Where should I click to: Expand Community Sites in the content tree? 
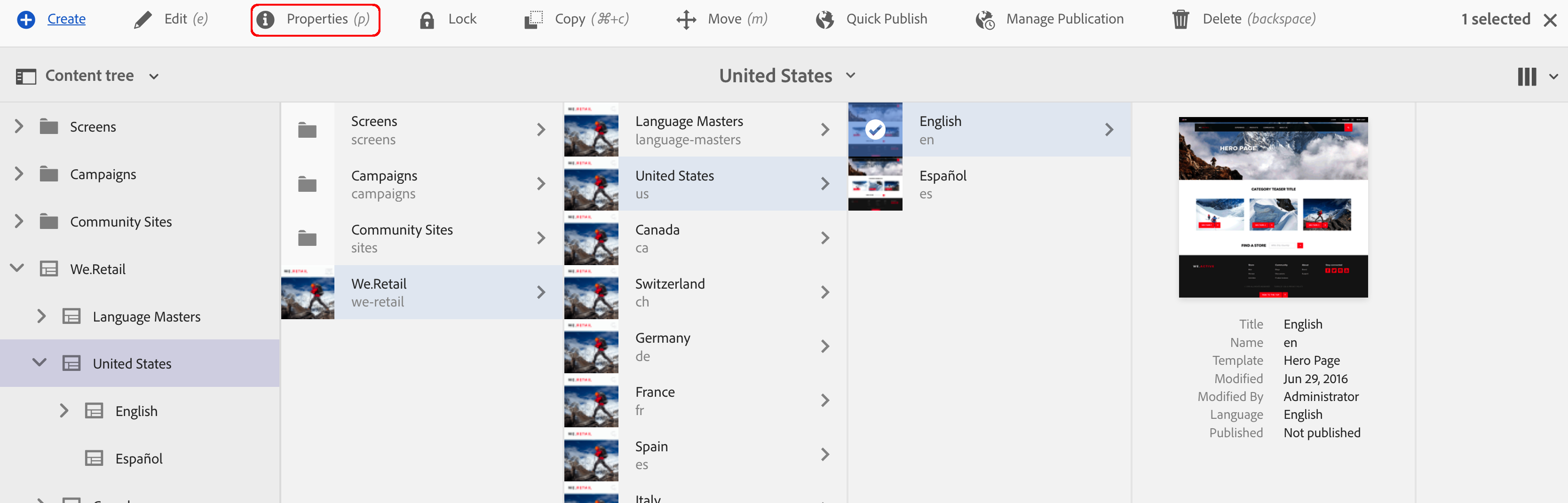point(19,221)
